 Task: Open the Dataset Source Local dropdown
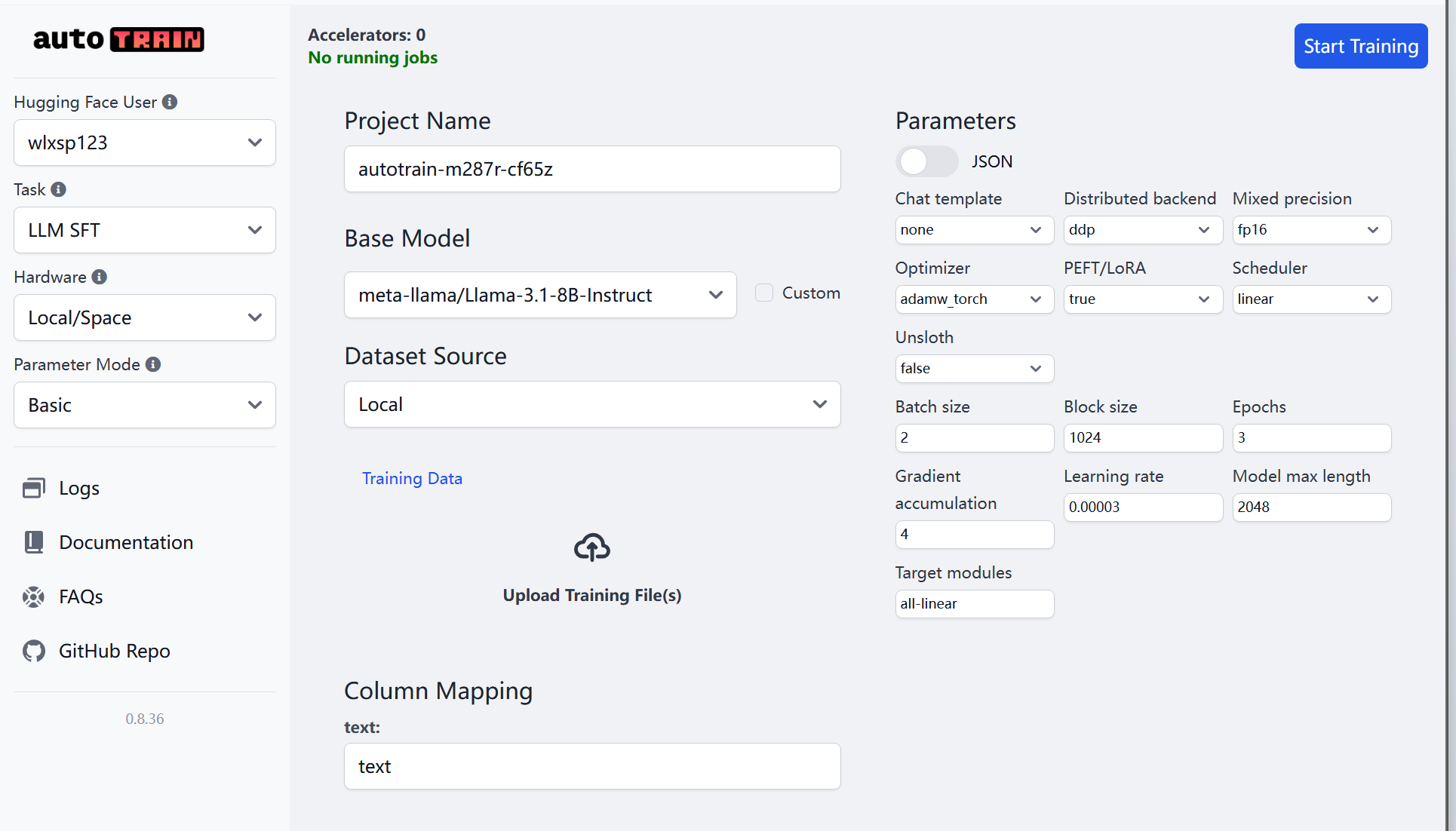[x=592, y=404]
